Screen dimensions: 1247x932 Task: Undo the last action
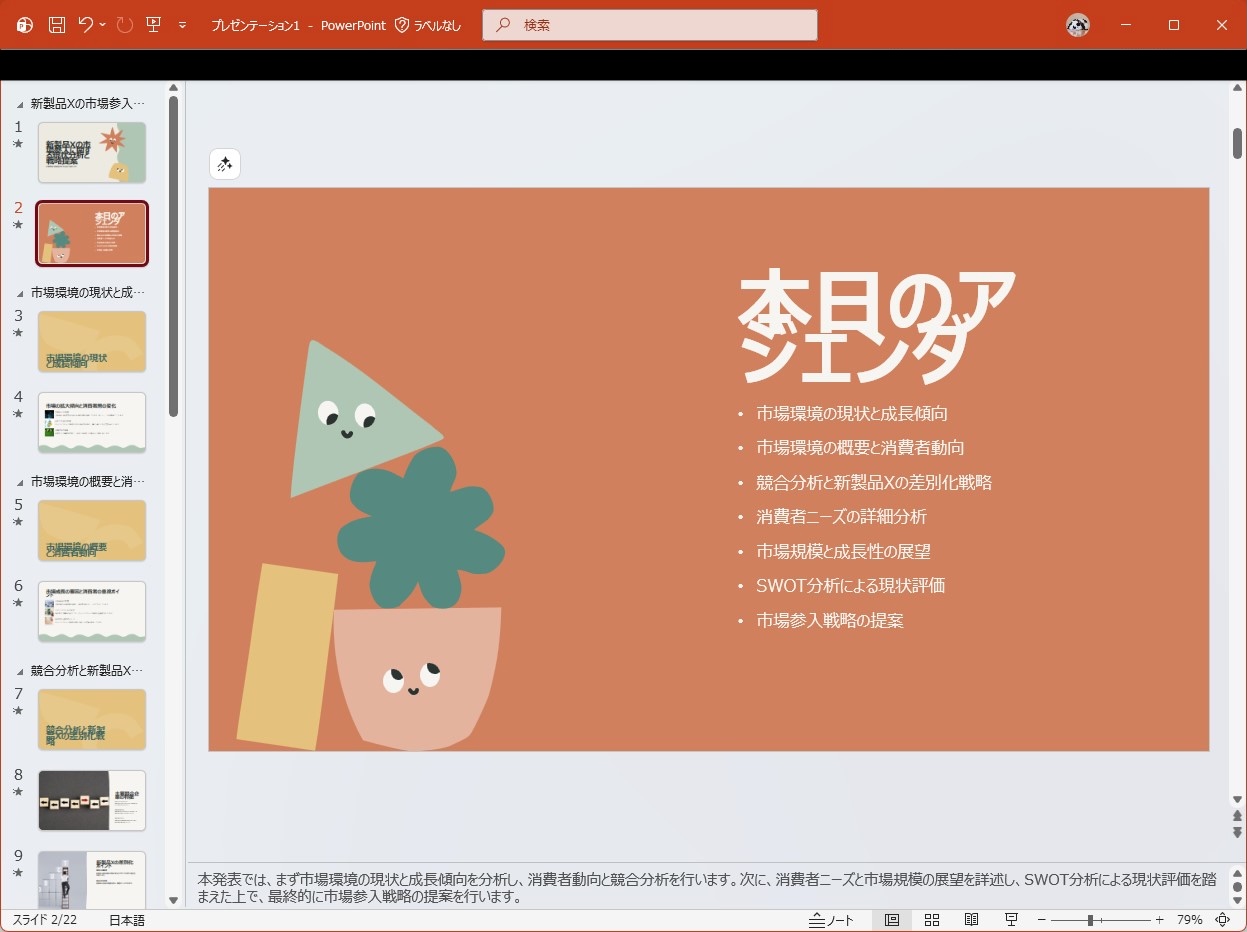coord(88,25)
